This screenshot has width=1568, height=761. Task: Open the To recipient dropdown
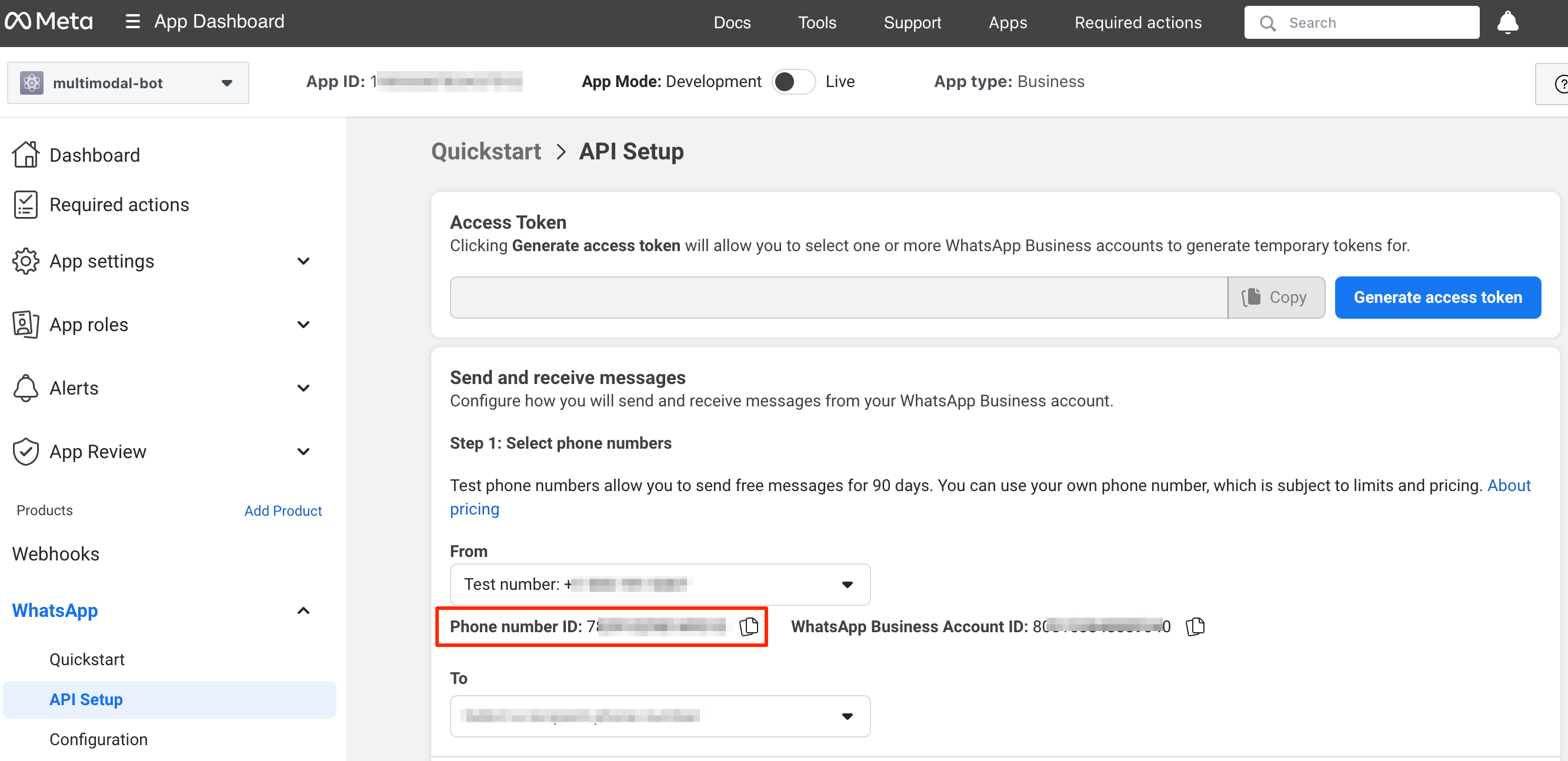click(659, 716)
